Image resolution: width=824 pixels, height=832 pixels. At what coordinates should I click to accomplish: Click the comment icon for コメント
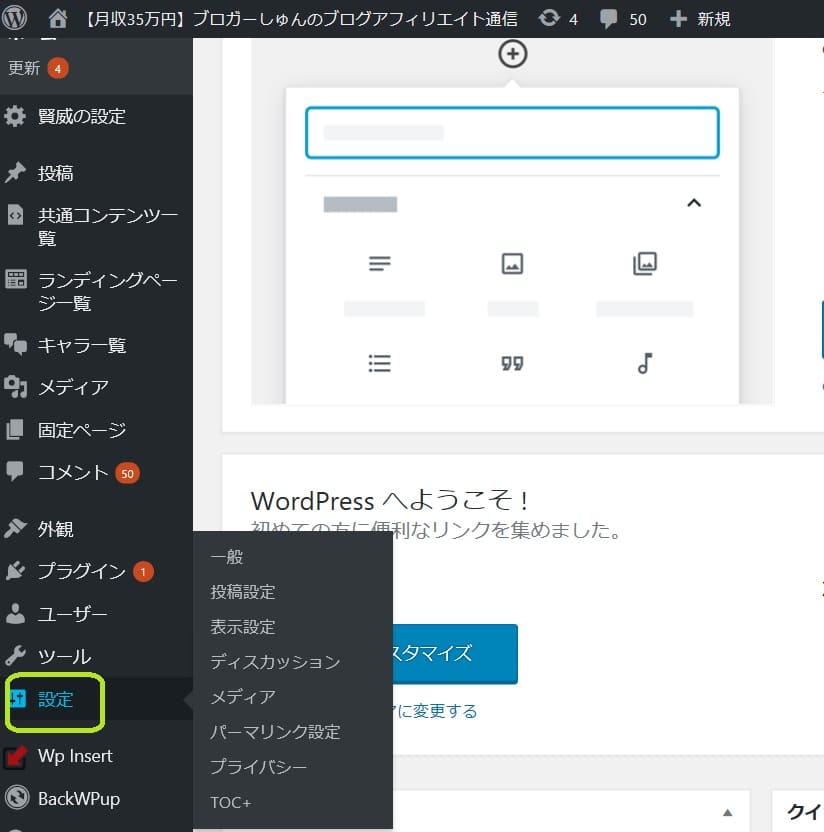coord(15,471)
